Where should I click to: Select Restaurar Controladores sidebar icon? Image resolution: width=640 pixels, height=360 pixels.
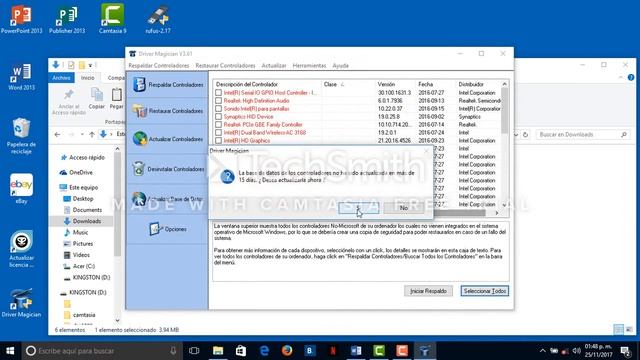click(x=140, y=111)
